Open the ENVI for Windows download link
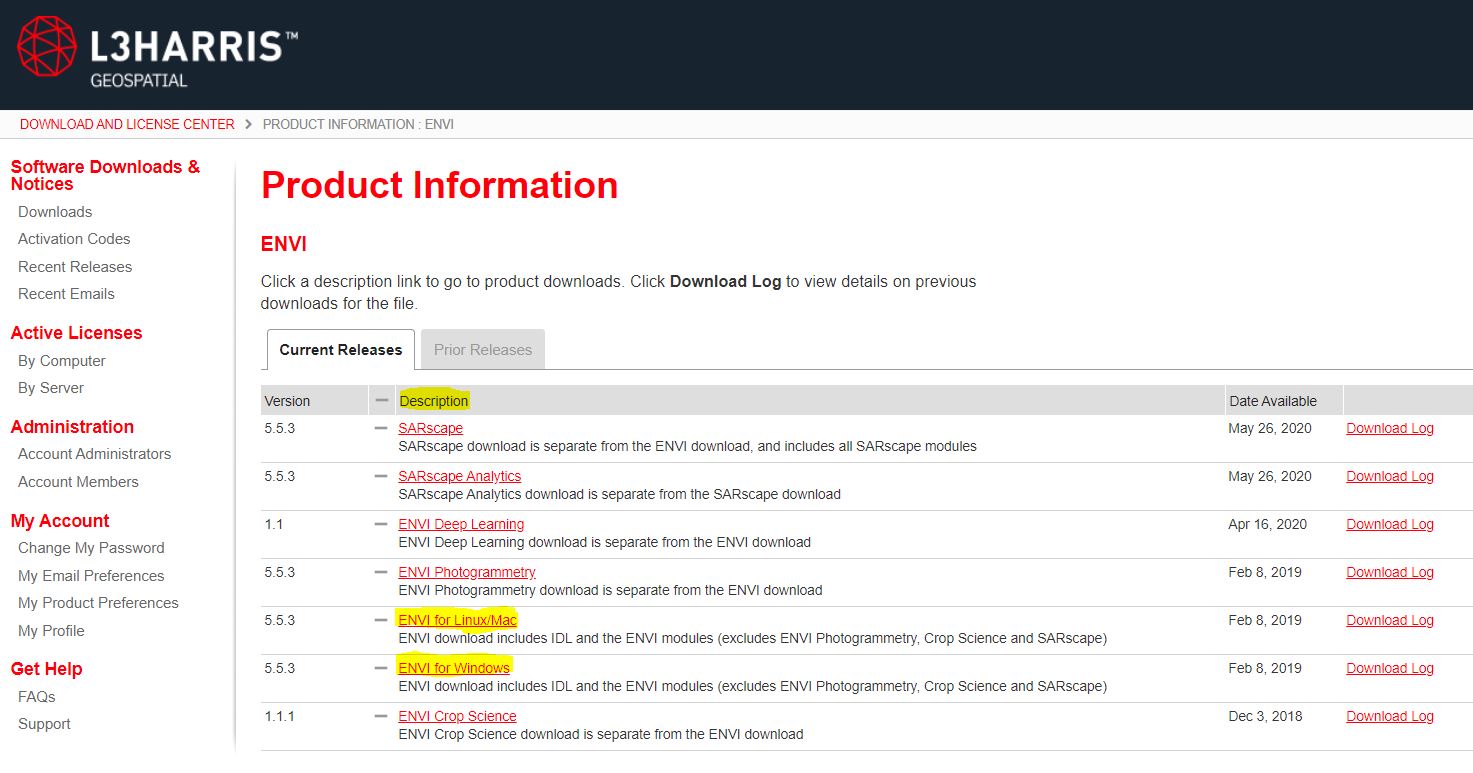 click(x=454, y=668)
